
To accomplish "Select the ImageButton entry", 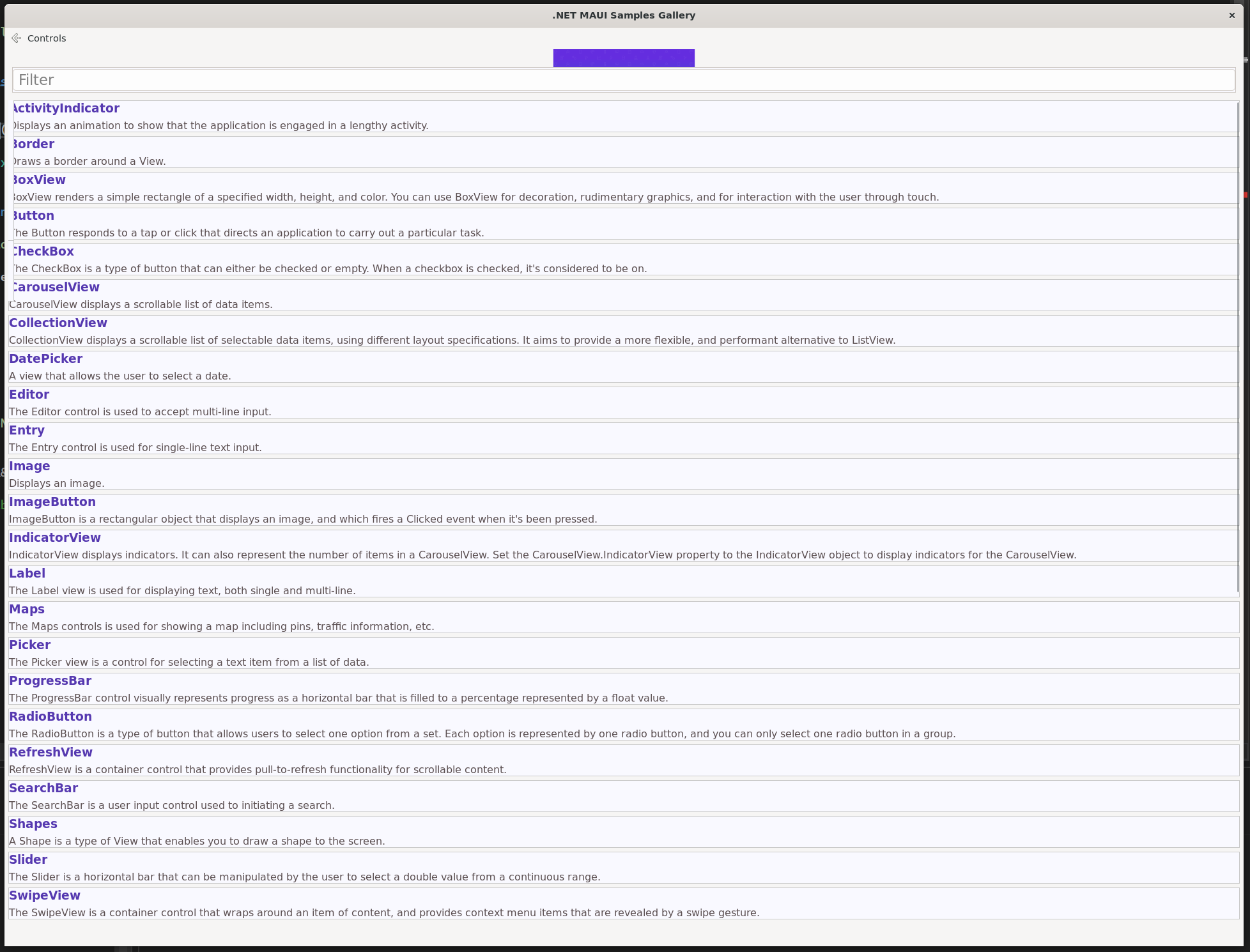I will [x=52, y=502].
